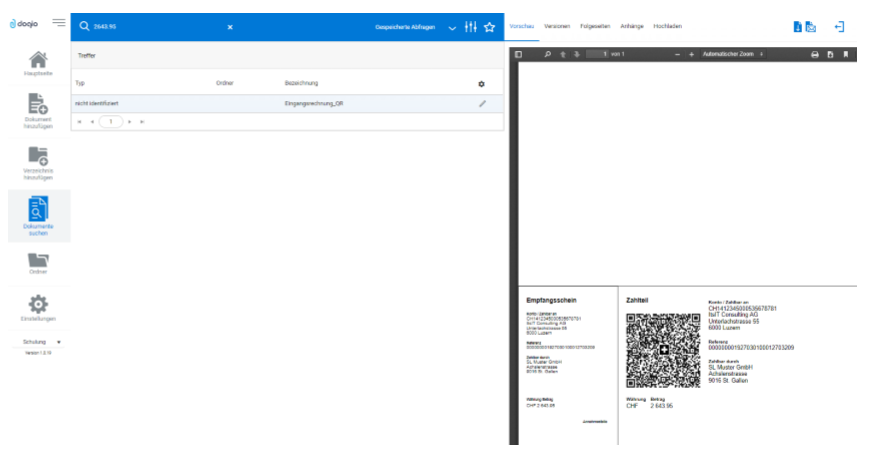Clear the search with the X button
The width and height of the screenshot is (872, 464).
pos(230,27)
